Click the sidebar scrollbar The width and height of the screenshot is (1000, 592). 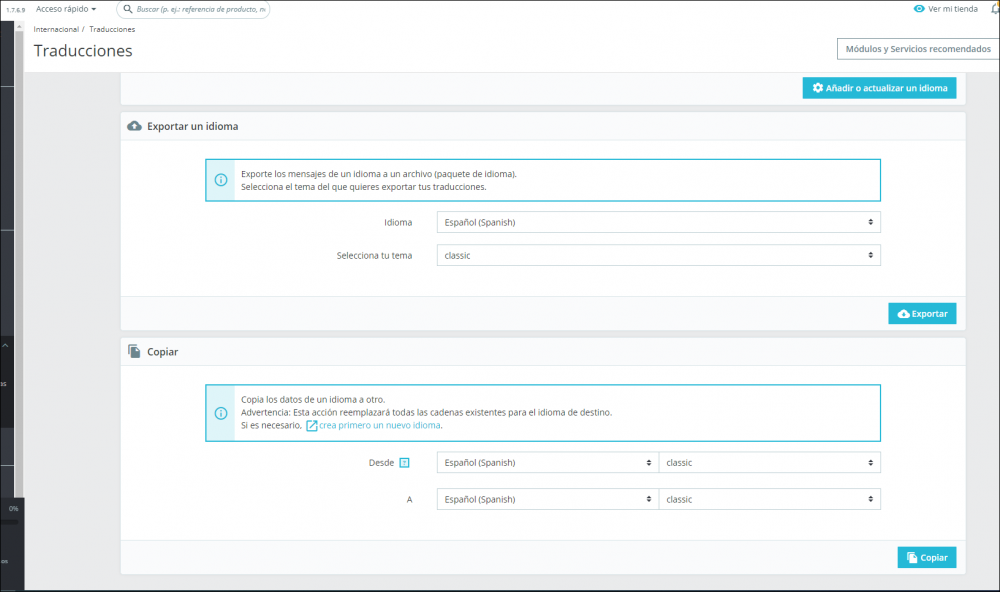tap(19, 262)
